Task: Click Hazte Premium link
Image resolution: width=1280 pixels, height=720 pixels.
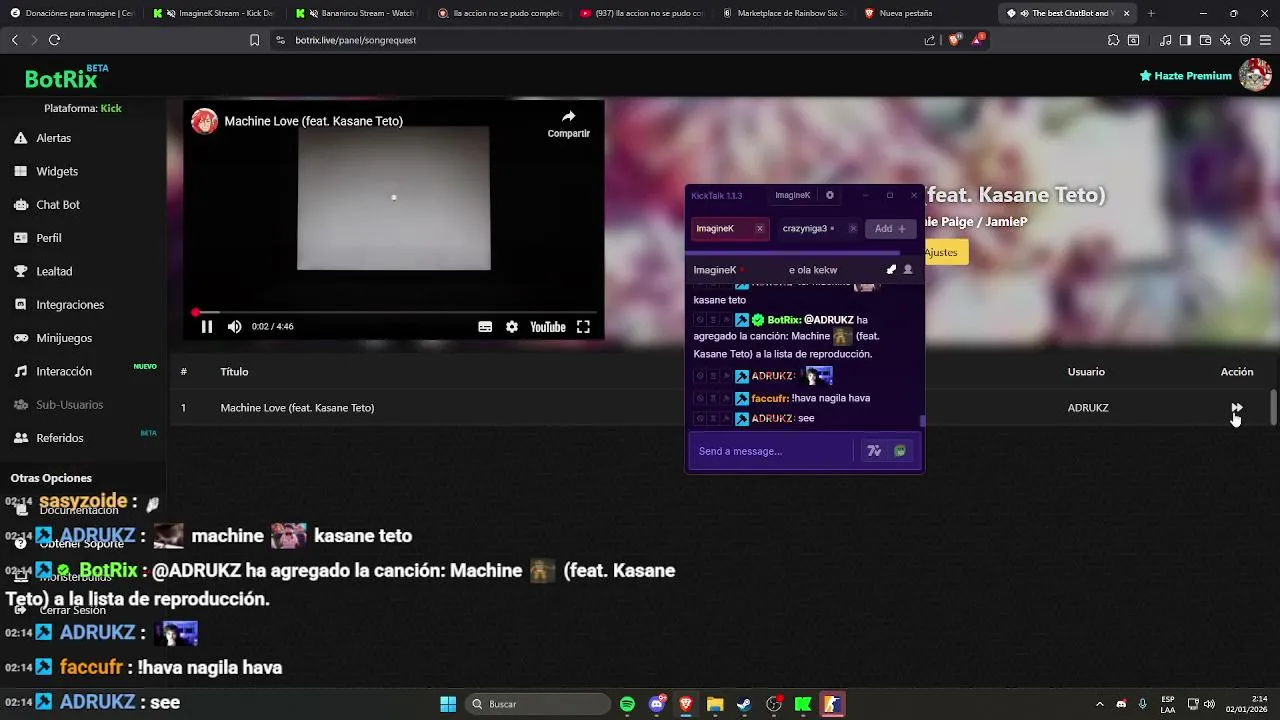Action: [1185, 76]
